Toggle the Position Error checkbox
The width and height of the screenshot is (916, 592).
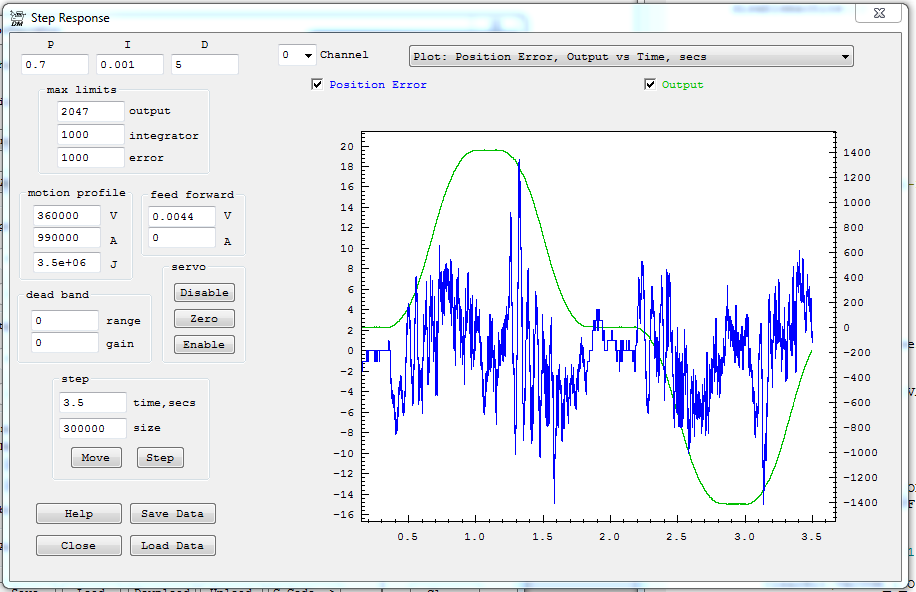tap(318, 85)
